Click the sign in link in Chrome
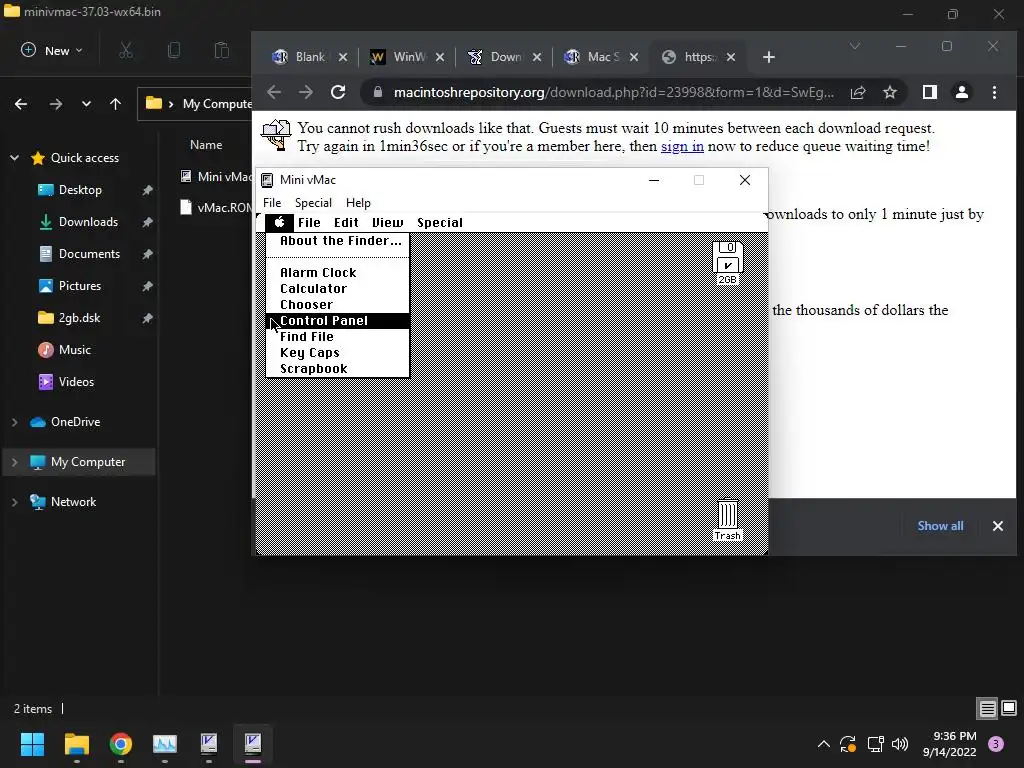This screenshot has height=768, width=1024. [x=682, y=146]
